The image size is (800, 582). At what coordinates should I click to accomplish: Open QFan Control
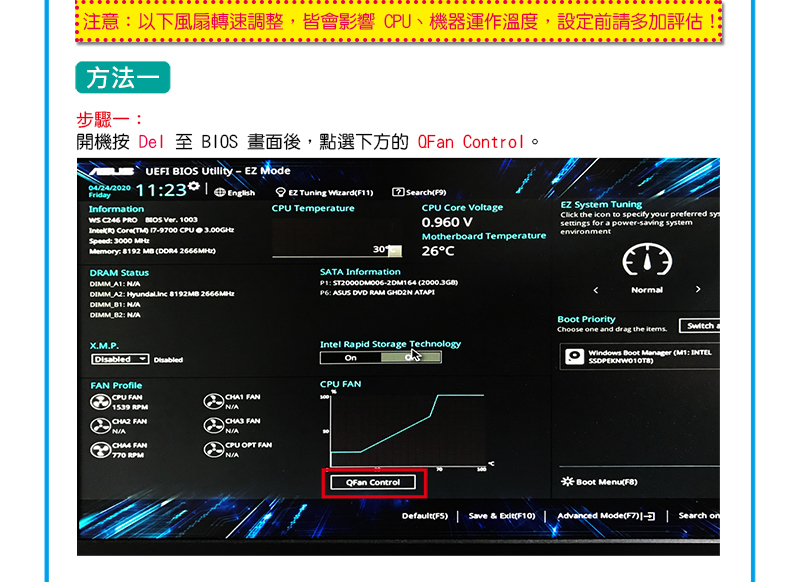(x=373, y=482)
